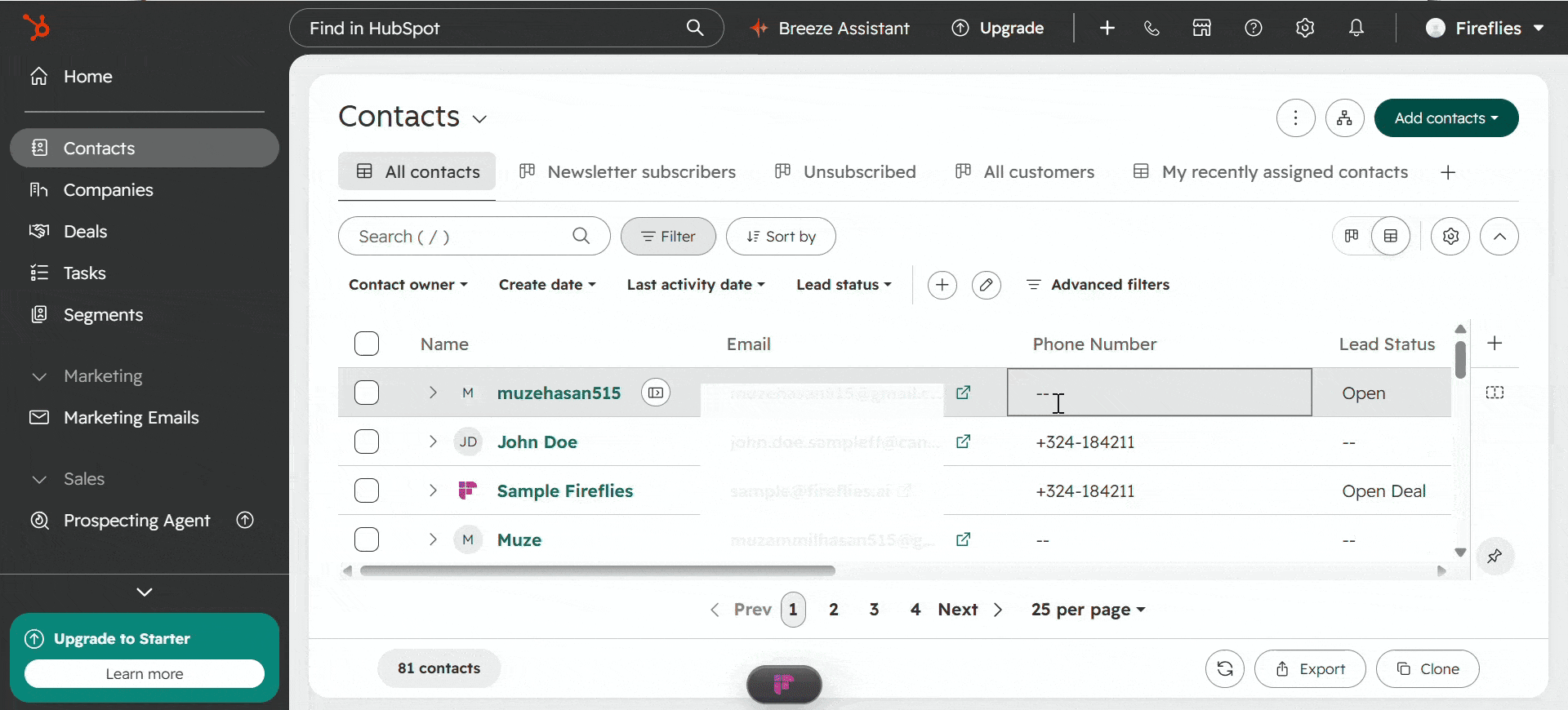Open the three-dot actions menu beside Contacts
This screenshot has width=1568, height=710.
[1296, 118]
